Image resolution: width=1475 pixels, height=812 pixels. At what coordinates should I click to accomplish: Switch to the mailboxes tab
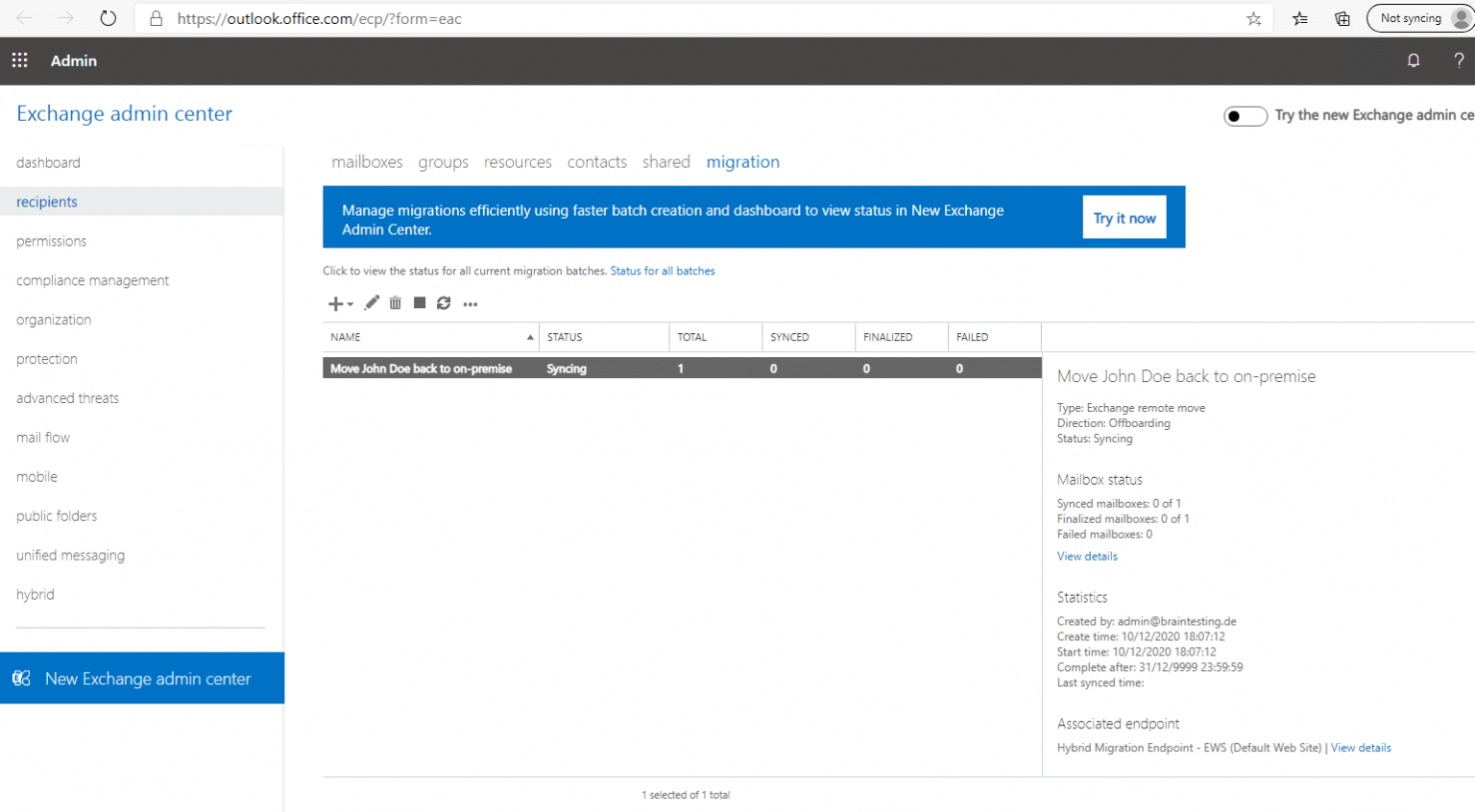[x=367, y=161]
